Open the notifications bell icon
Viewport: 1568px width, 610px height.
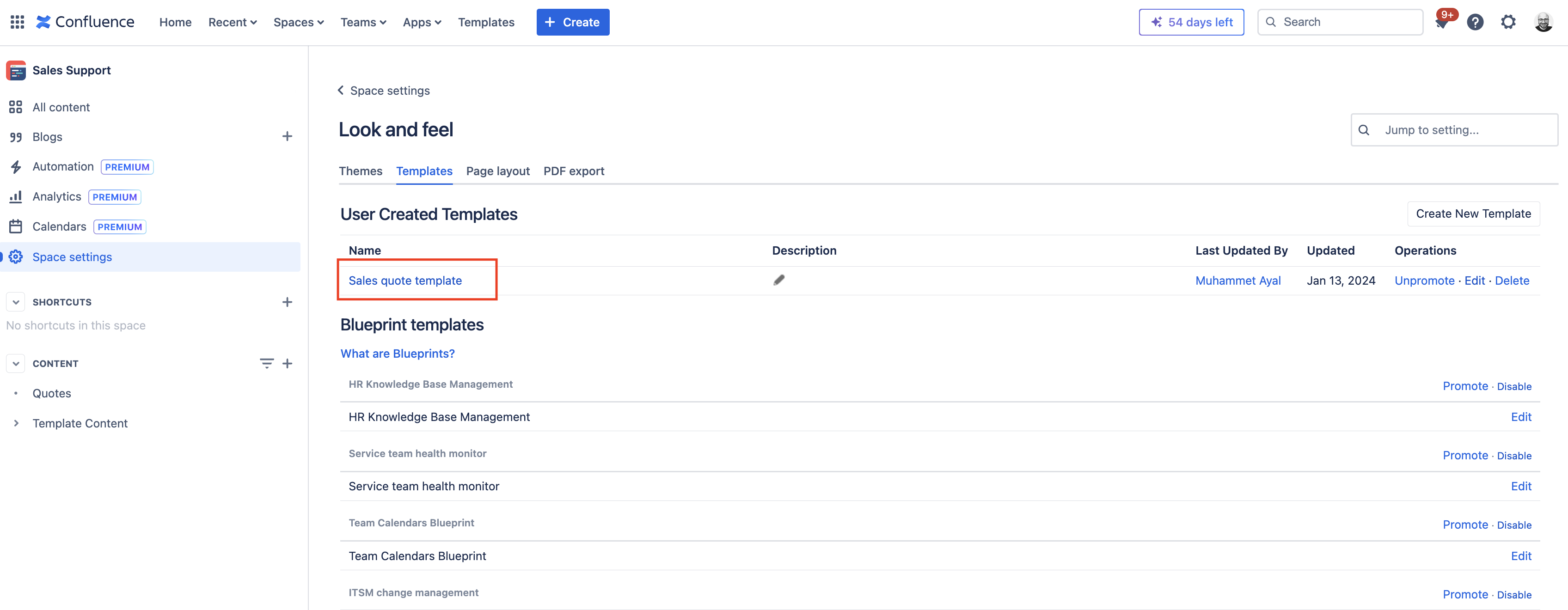click(1441, 23)
